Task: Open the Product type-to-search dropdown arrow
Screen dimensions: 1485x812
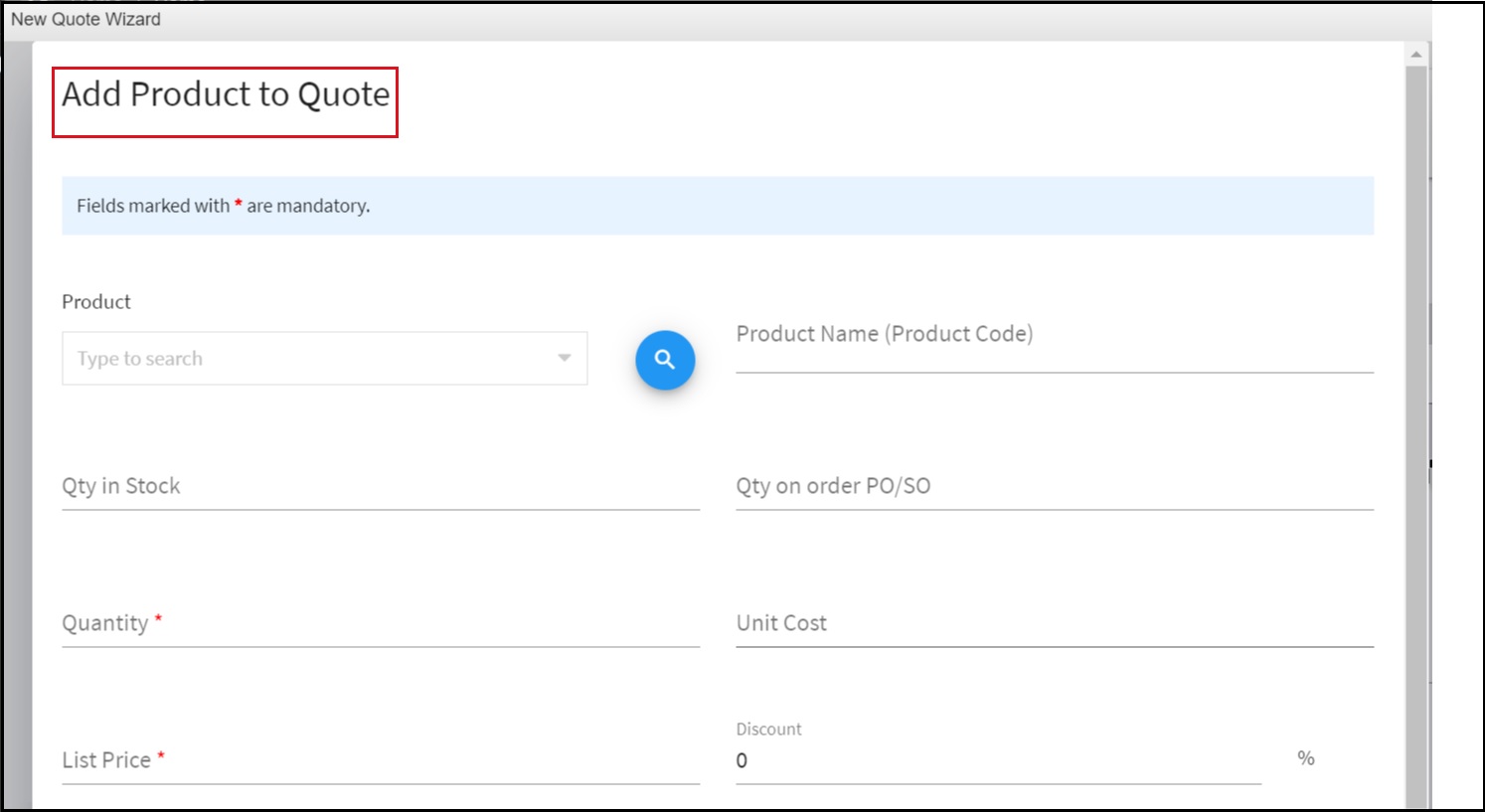Action: pos(564,358)
